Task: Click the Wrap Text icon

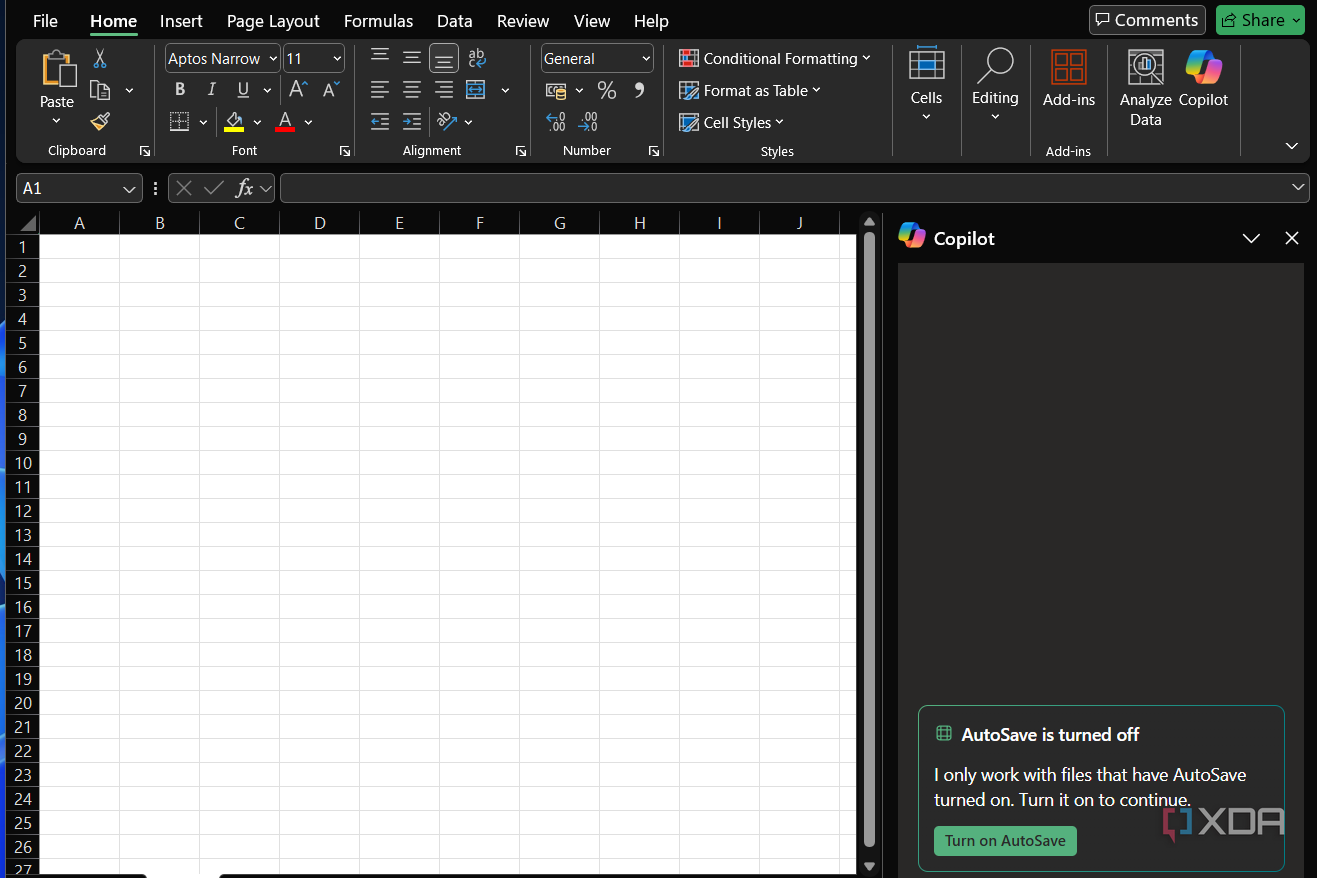Action: 477,58
